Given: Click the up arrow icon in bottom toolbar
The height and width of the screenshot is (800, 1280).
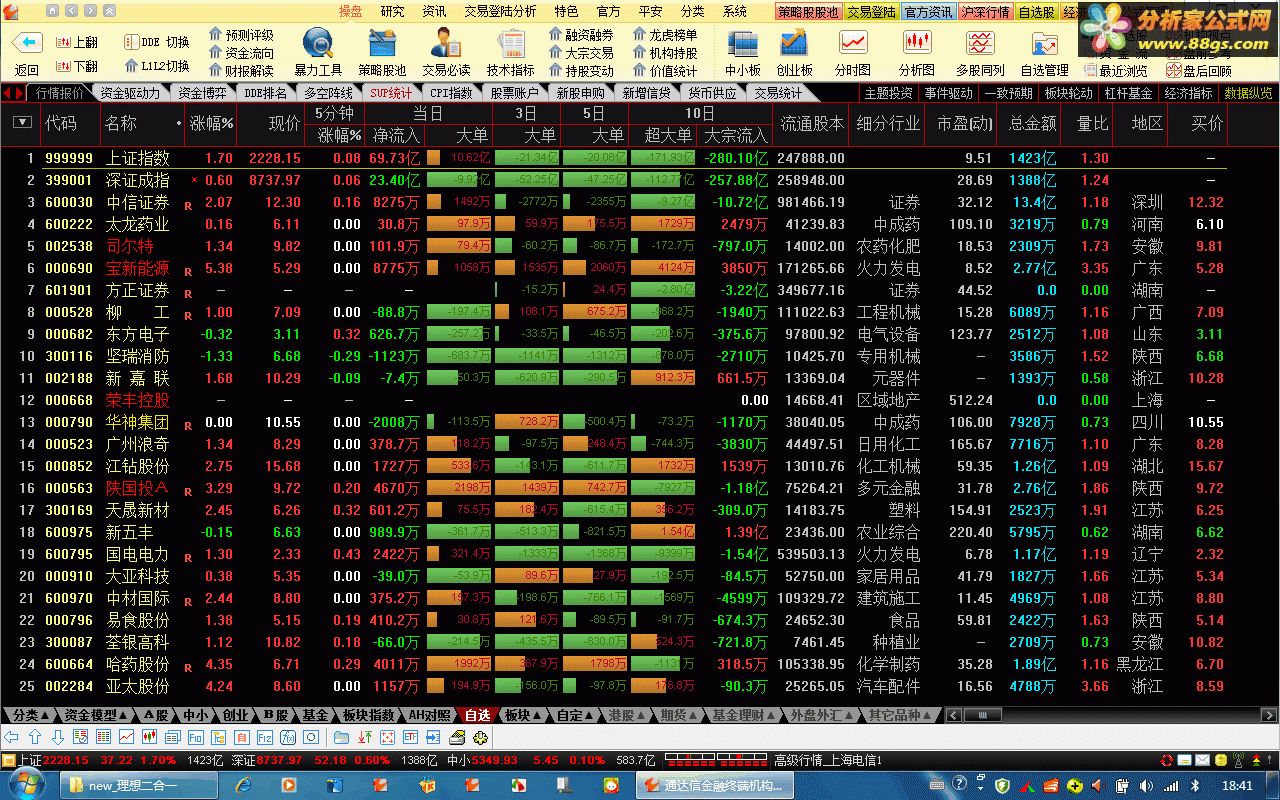Looking at the screenshot, I should (35, 737).
